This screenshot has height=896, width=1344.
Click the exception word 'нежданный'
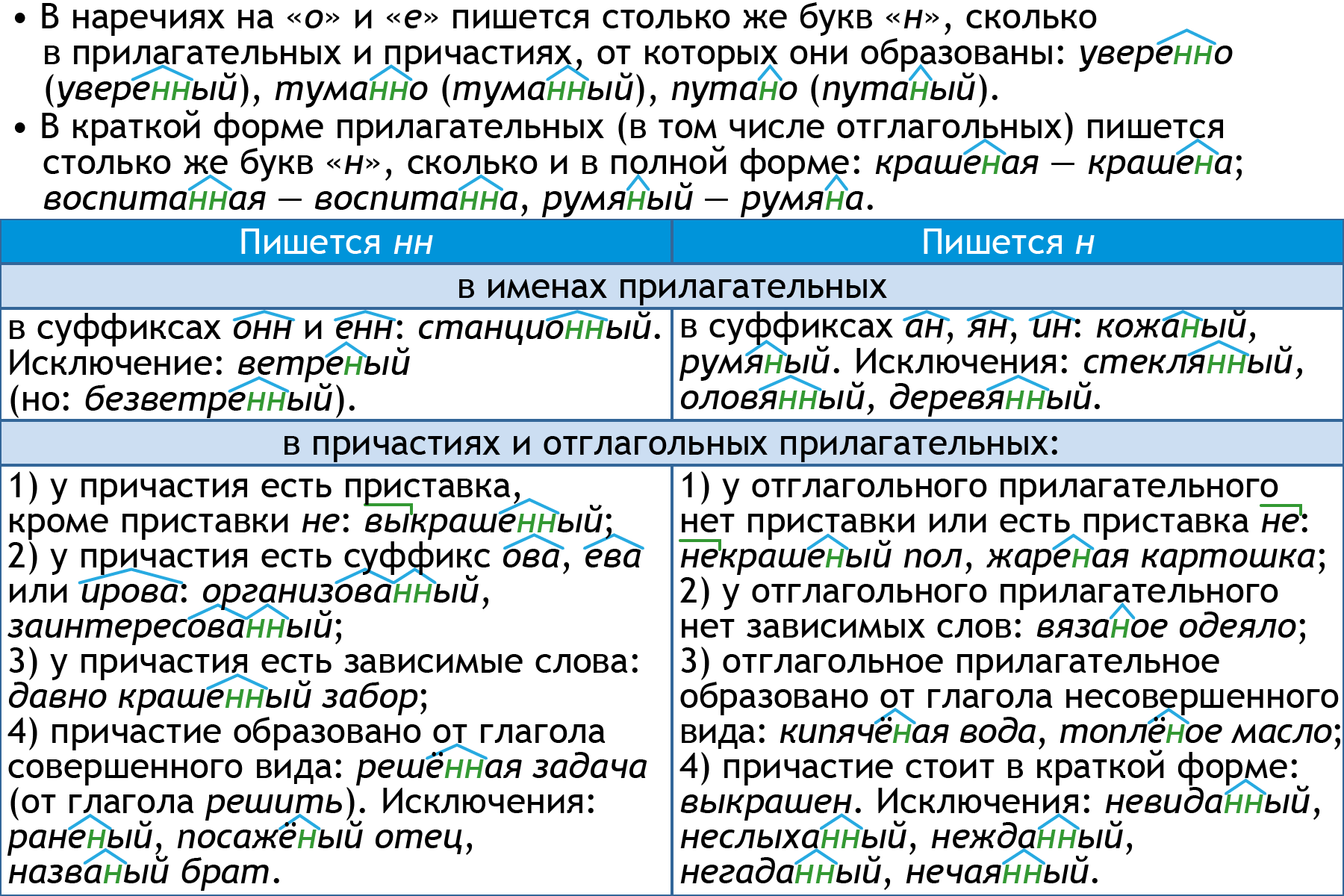click(x=1027, y=837)
